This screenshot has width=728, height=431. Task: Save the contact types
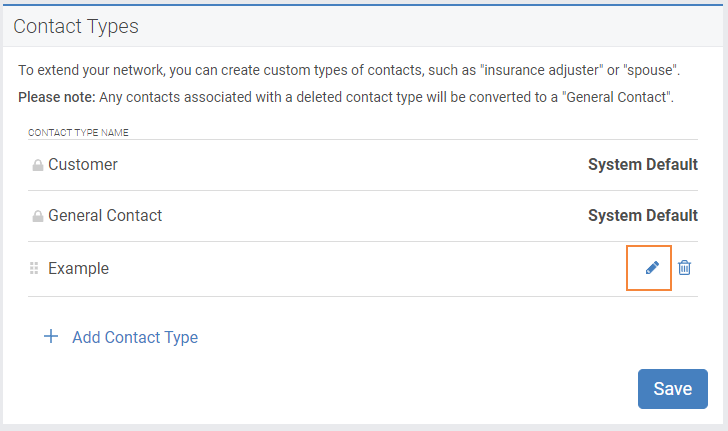[x=673, y=389]
